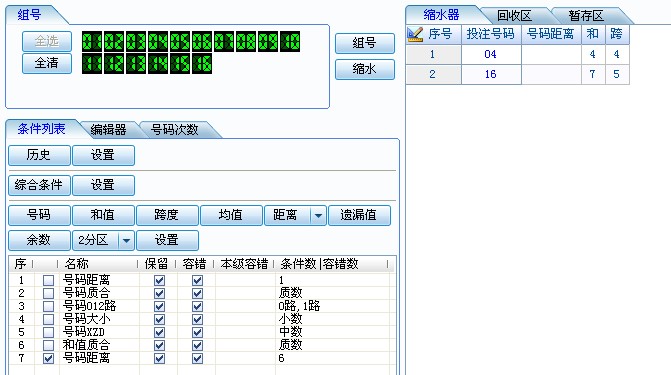This screenshot has height=375, width=671.
Task: Select green number tile 12
Action: click(114, 63)
